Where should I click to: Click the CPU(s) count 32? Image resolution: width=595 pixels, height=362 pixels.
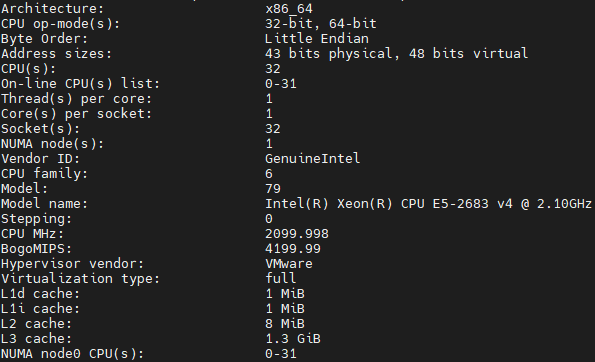pyautogui.click(x=273, y=69)
